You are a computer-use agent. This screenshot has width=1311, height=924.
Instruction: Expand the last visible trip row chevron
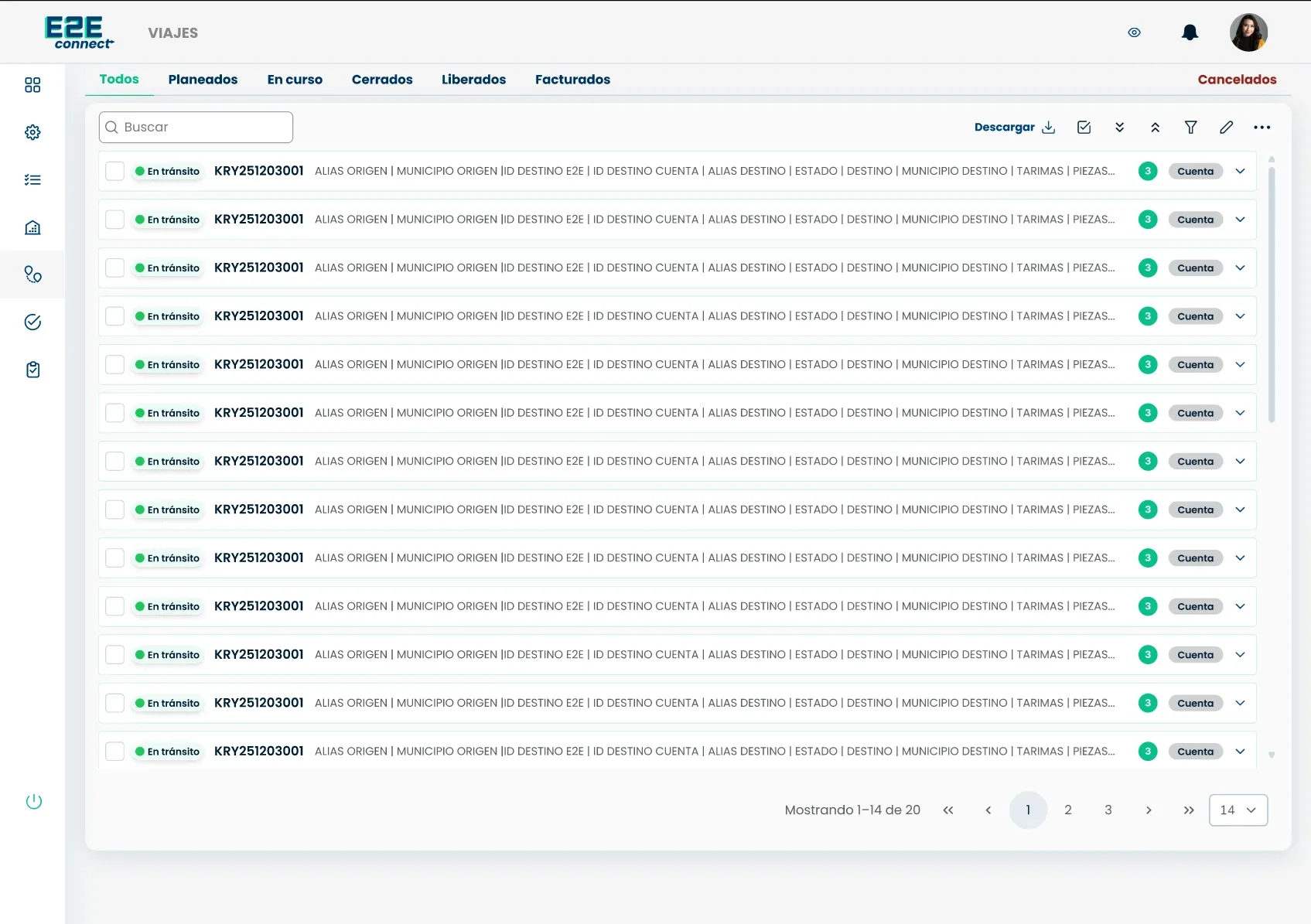pyautogui.click(x=1241, y=752)
